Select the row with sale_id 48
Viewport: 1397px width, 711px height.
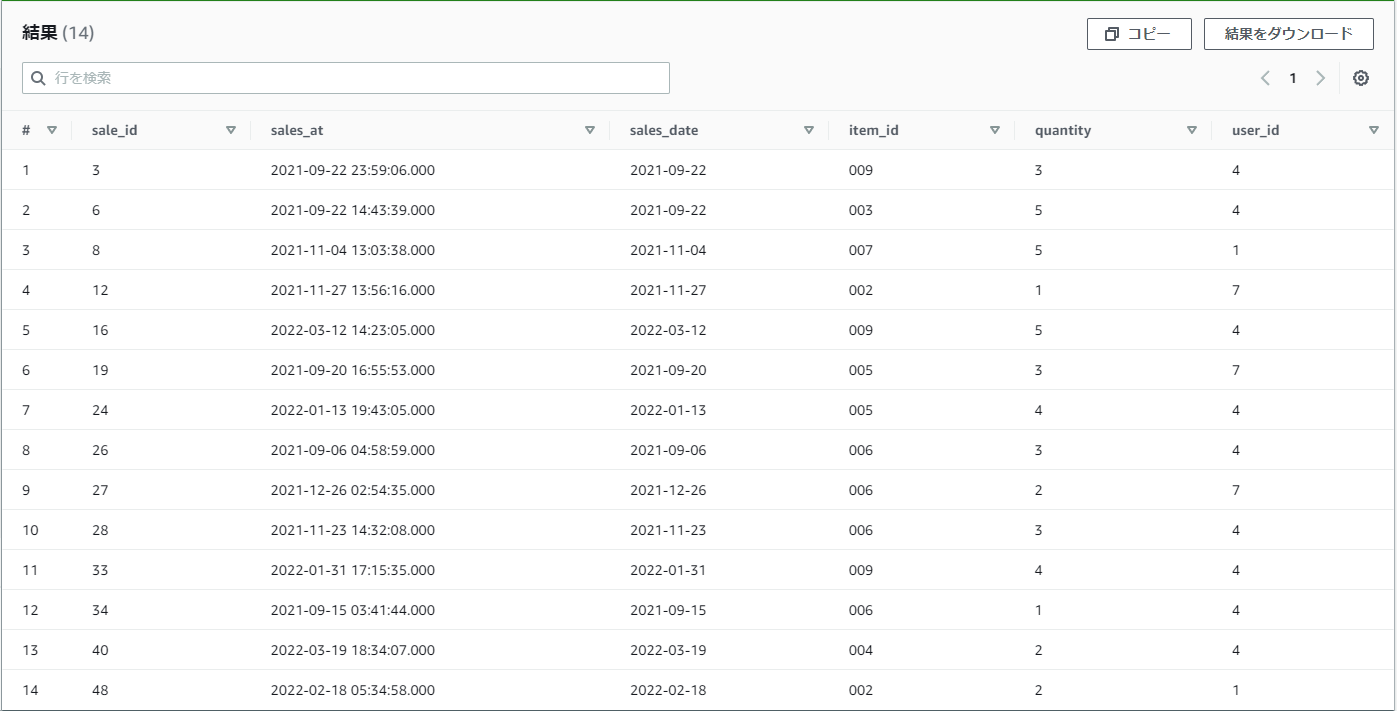[698, 690]
